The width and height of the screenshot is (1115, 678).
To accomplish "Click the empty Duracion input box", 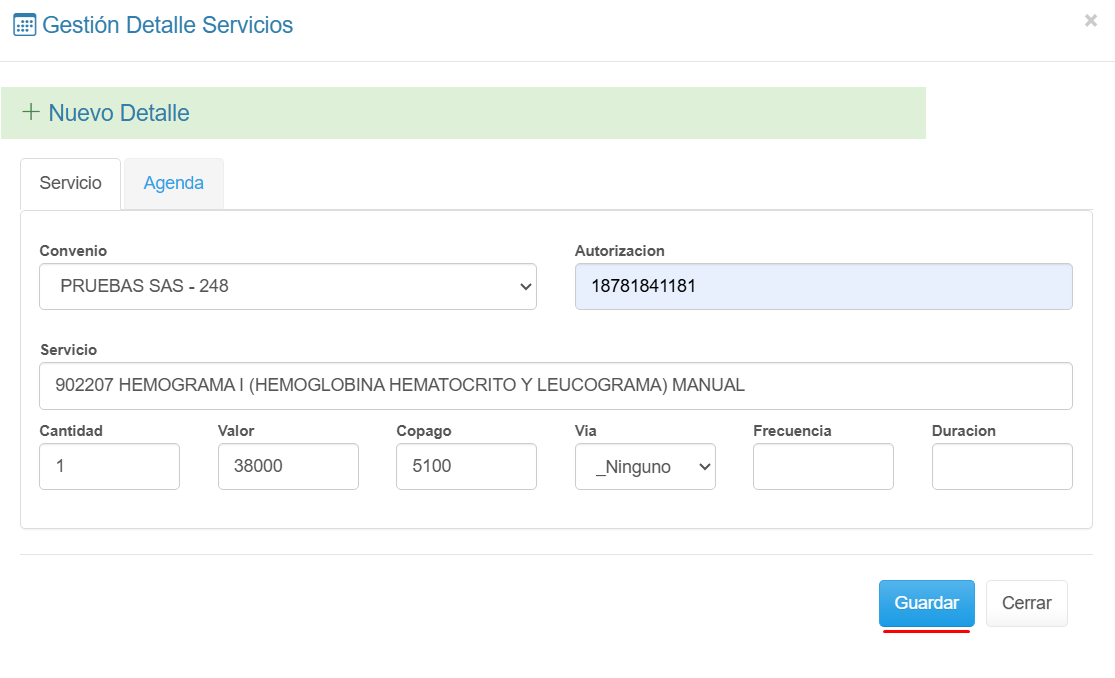I will click(x=1001, y=467).
